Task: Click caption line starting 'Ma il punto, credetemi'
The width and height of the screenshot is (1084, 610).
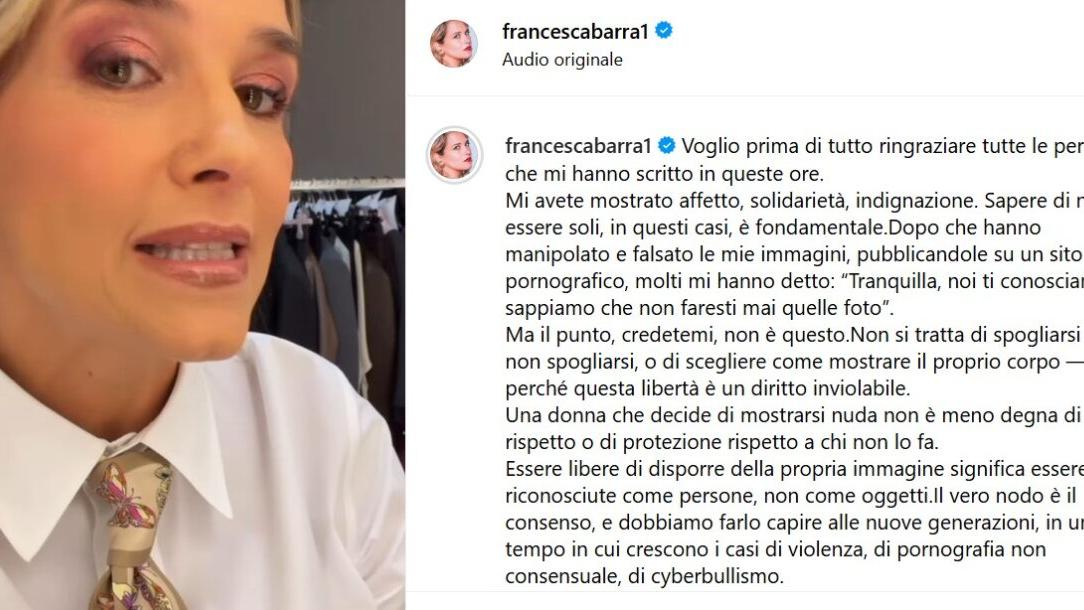Action: pos(794,335)
